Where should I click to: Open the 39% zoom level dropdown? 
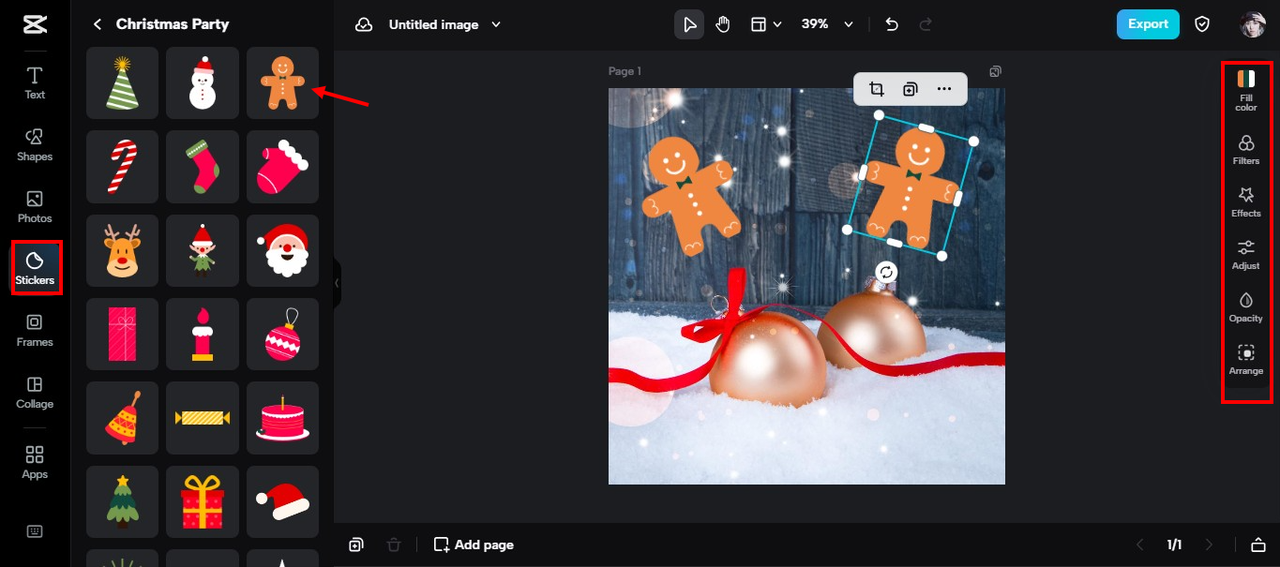(x=827, y=24)
